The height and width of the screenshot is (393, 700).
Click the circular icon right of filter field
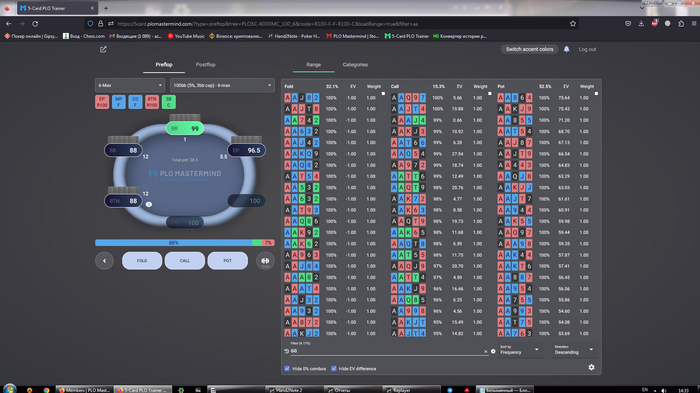point(493,351)
